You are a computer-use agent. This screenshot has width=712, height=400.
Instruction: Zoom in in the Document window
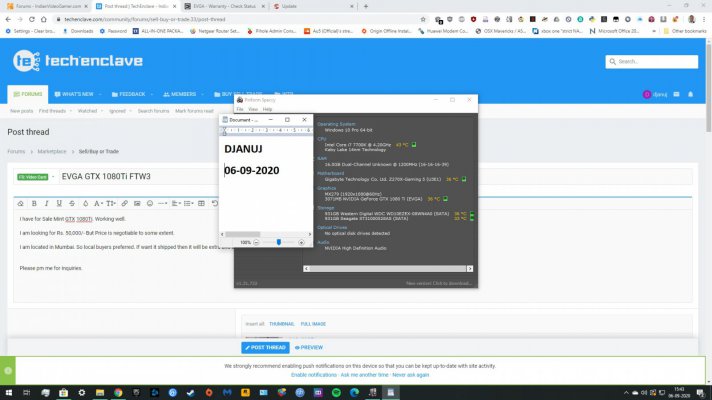click(301, 242)
